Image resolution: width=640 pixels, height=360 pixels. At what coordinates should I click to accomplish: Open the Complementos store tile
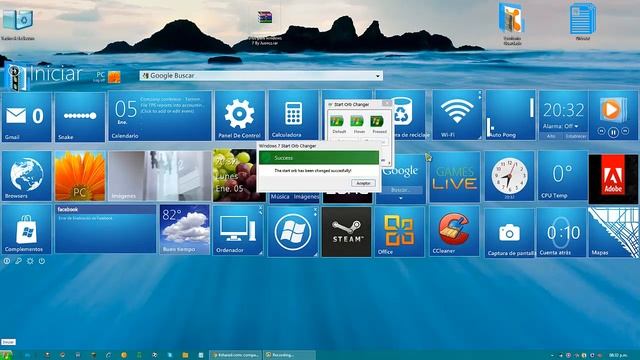tap(27, 229)
